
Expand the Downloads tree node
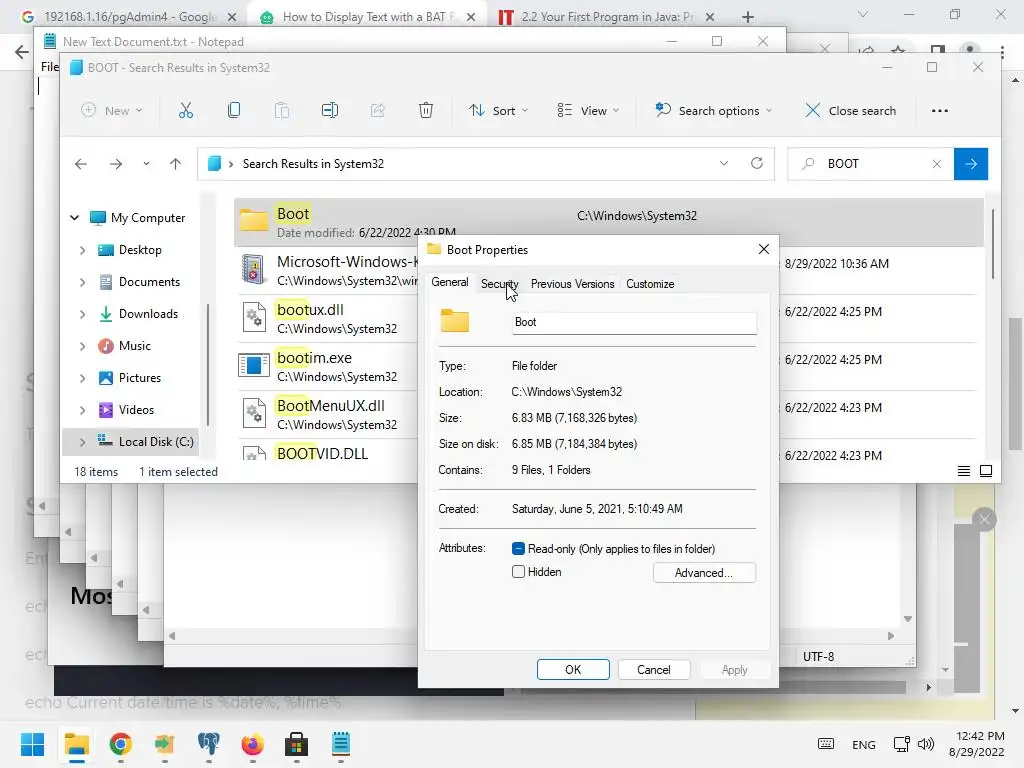pos(82,314)
